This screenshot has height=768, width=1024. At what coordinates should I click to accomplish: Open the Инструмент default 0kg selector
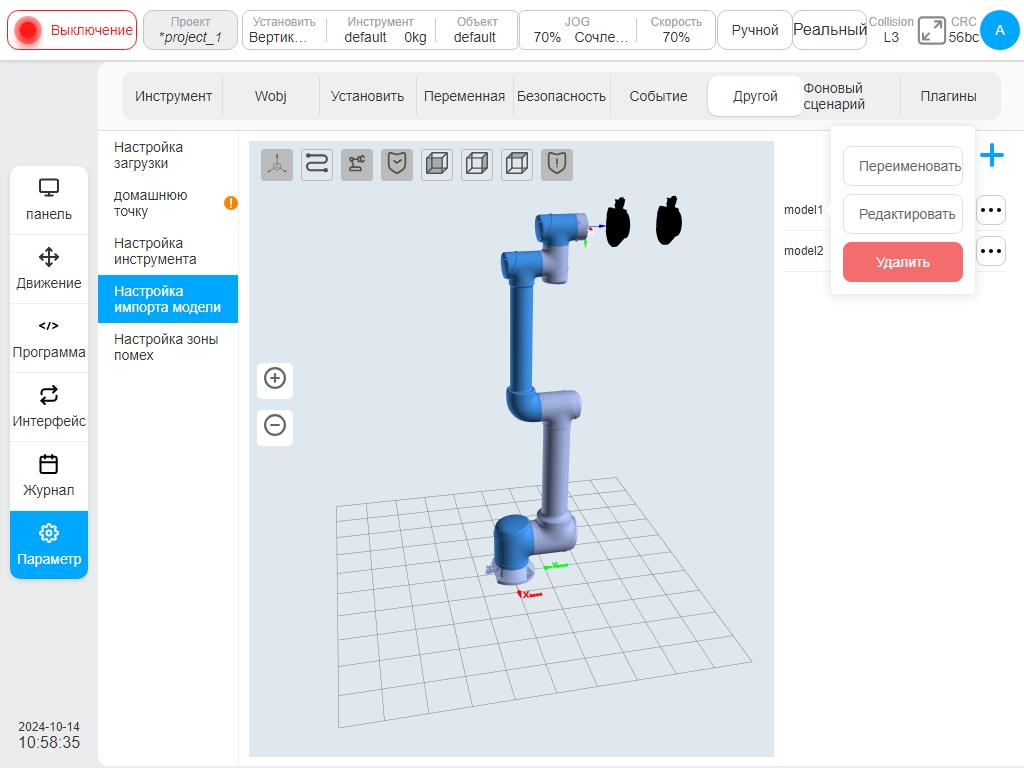[381, 30]
